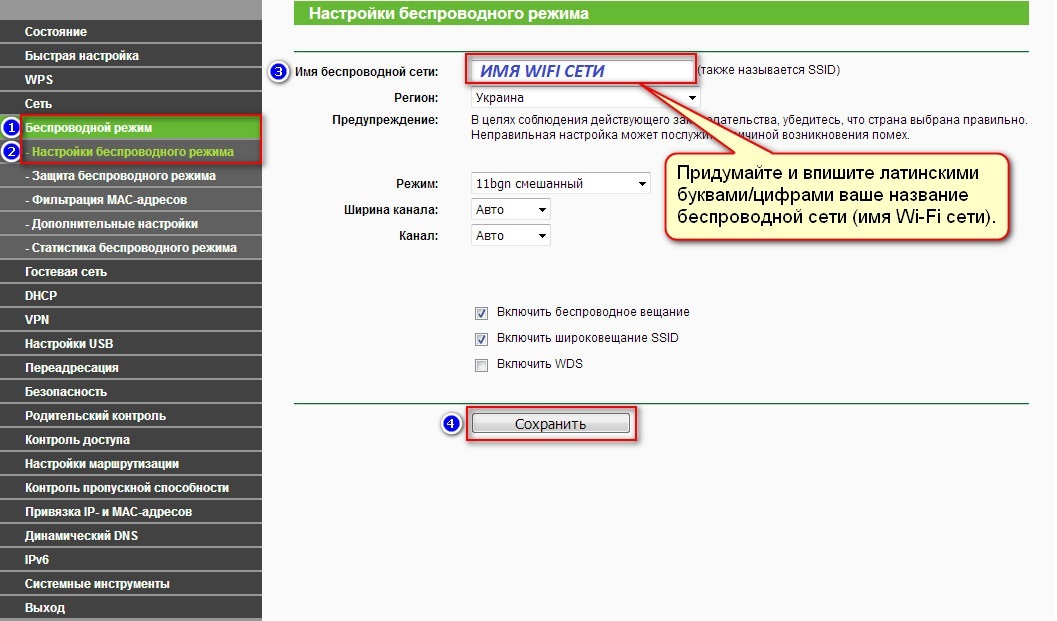Image resolution: width=1057 pixels, height=621 pixels.
Task: Open the DHCP menu item
Action: point(131,295)
